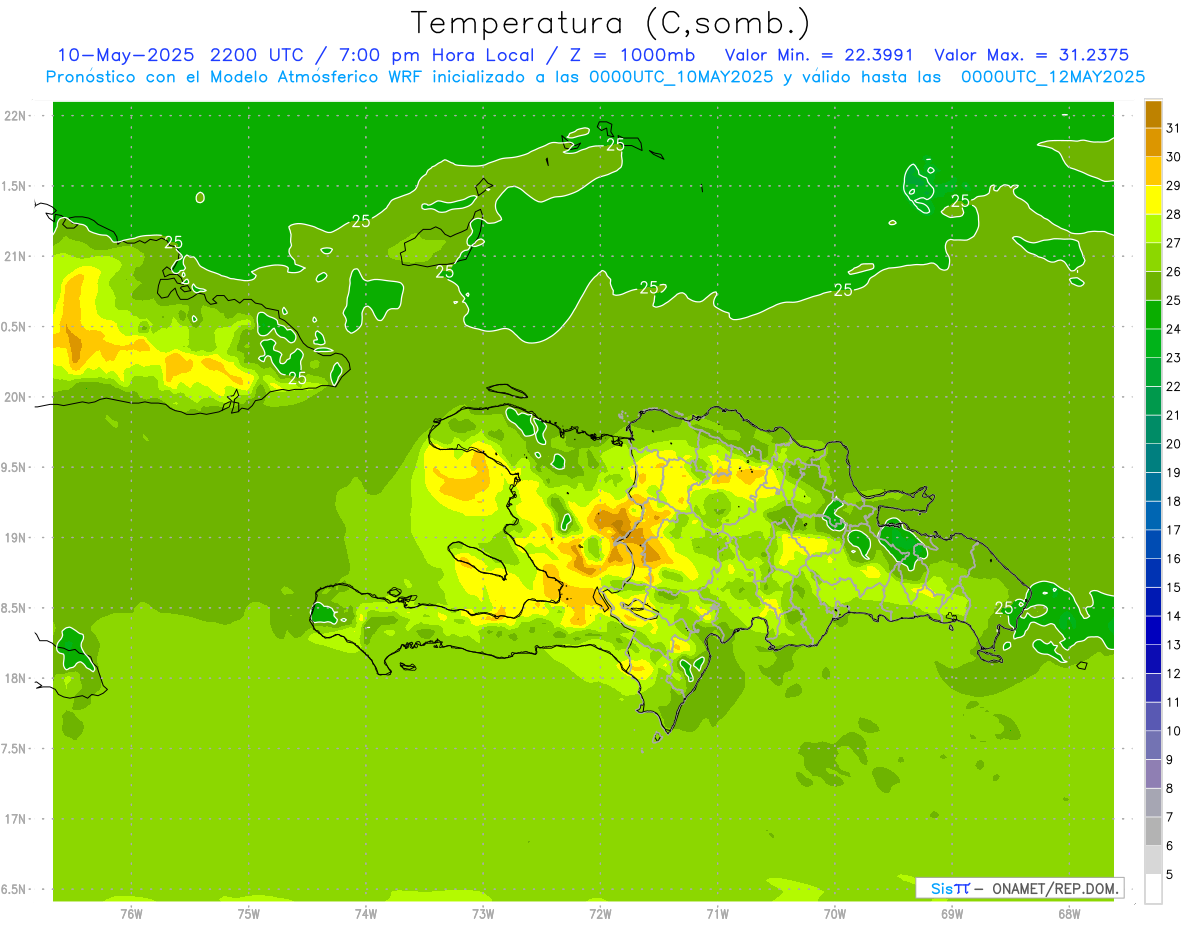1200x927 pixels.
Task: Click the '20' value on the color scale
Action: pyautogui.click(x=1174, y=444)
